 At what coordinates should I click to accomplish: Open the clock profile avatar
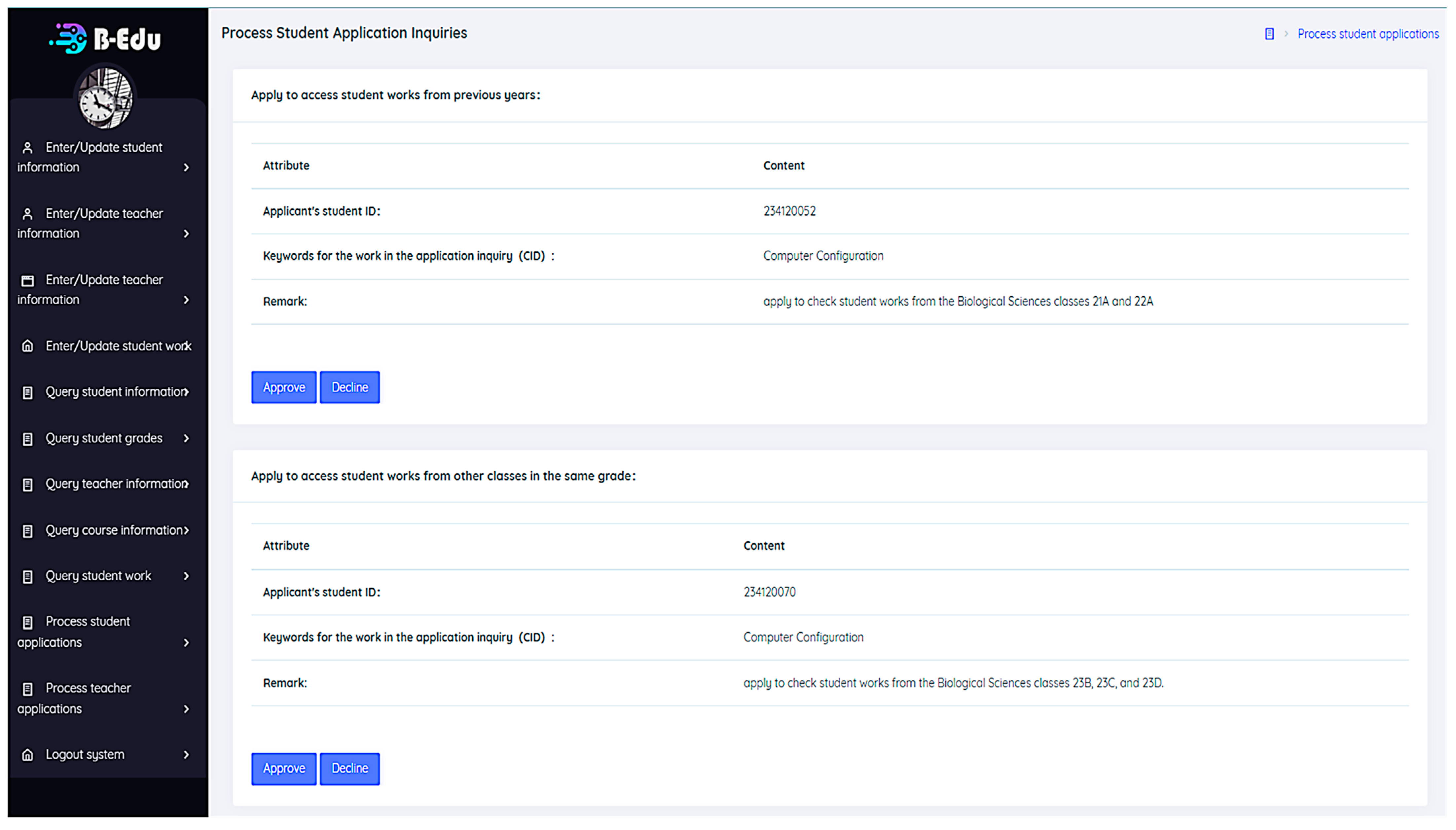(105, 98)
